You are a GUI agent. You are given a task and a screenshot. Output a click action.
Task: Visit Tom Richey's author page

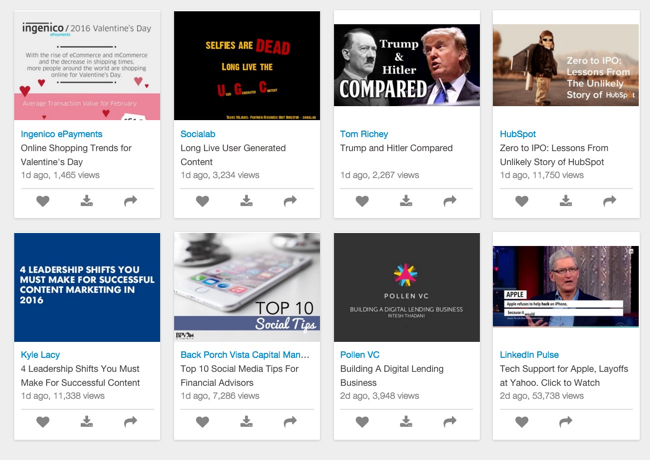click(x=364, y=134)
